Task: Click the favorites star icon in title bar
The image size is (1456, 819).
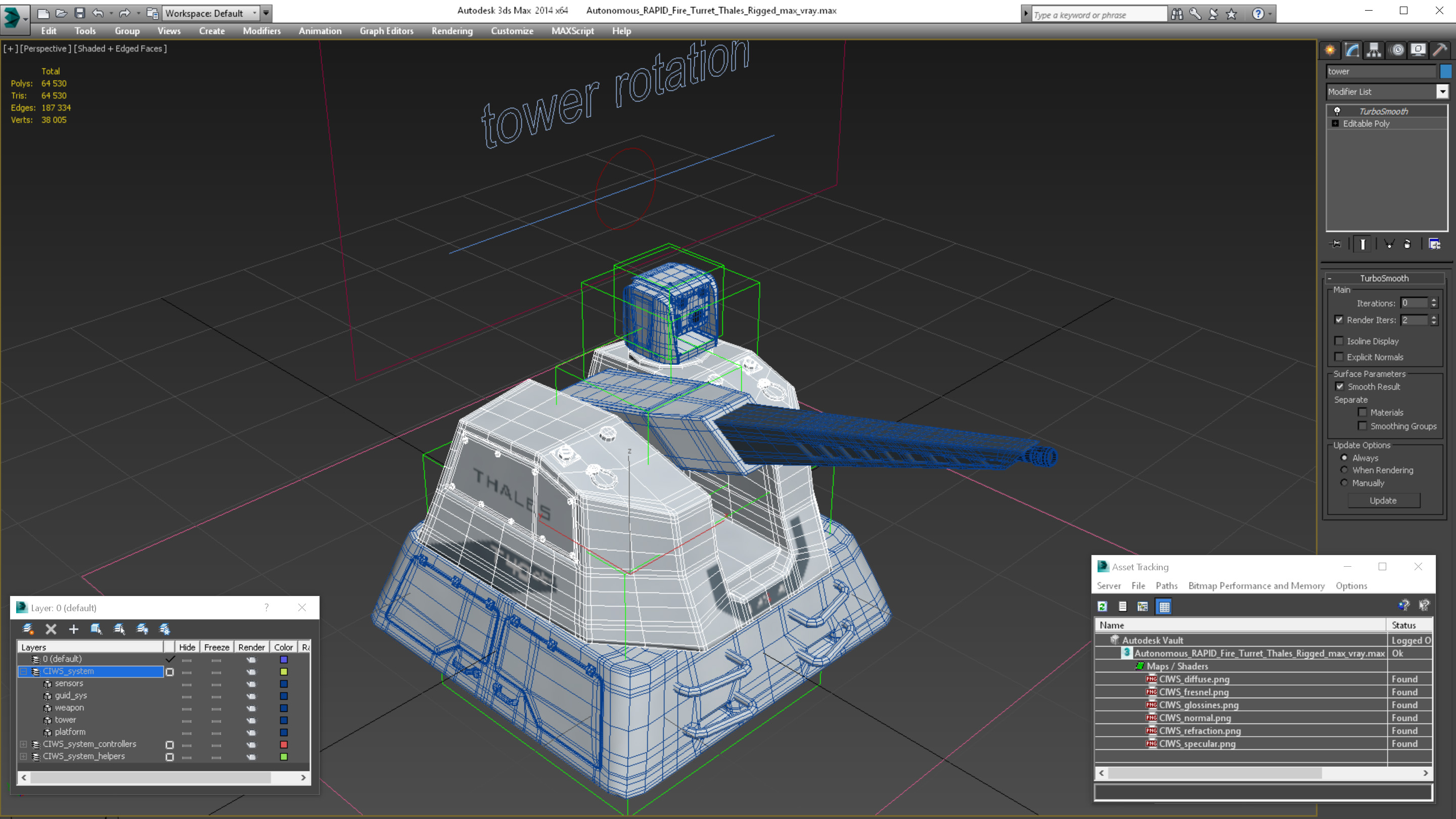Action: pyautogui.click(x=1231, y=14)
